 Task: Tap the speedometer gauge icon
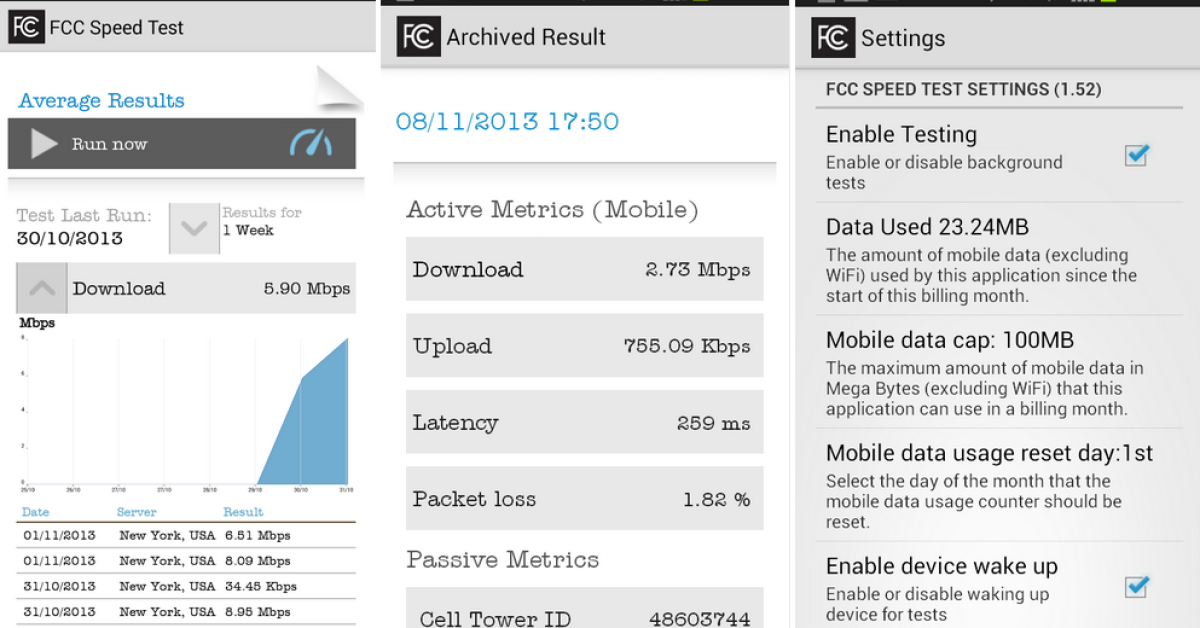pos(311,144)
